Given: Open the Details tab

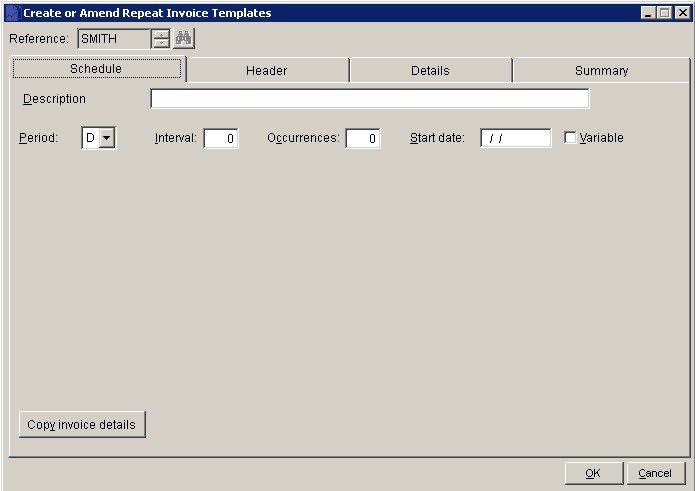Looking at the screenshot, I should tap(430, 71).
